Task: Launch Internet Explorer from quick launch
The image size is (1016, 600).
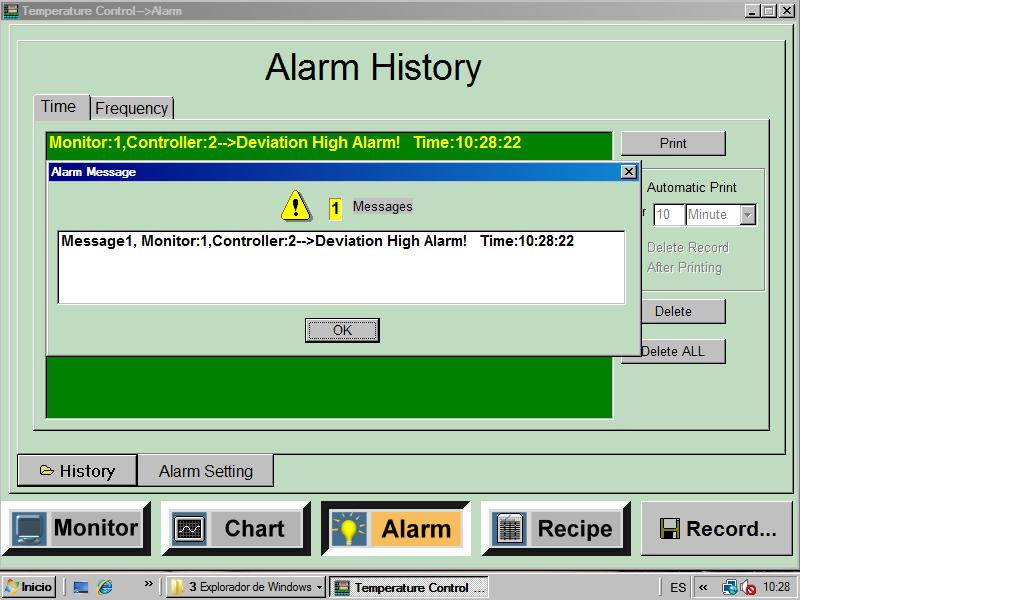Action: click(105, 587)
